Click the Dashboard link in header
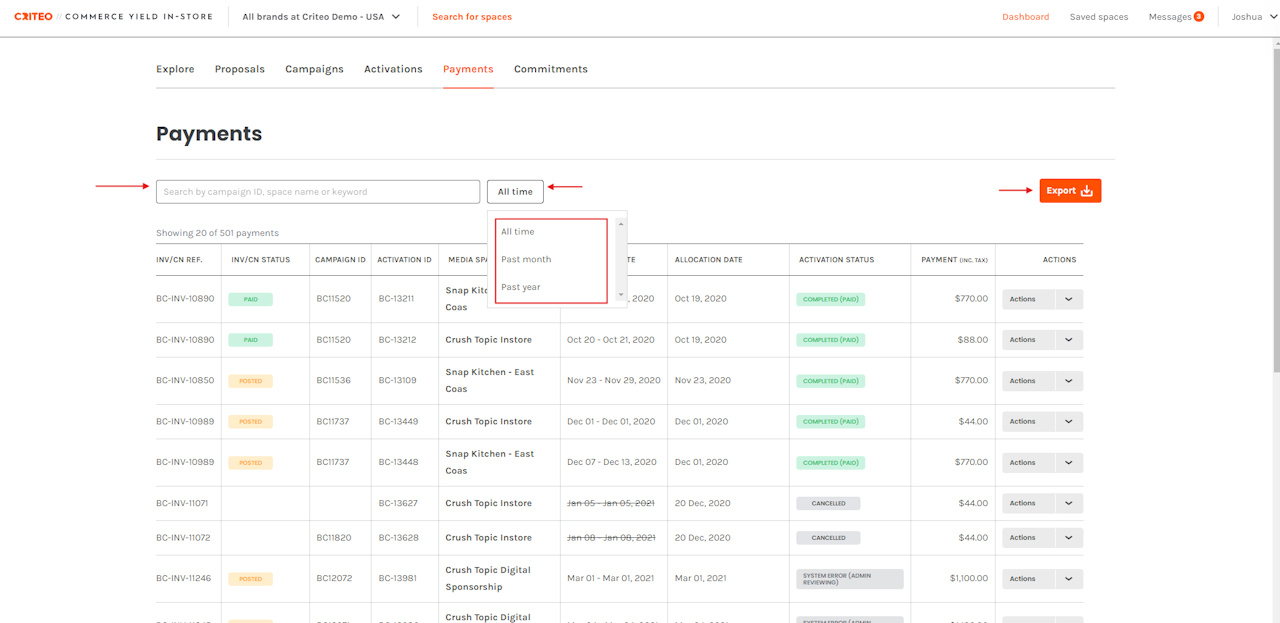The height and width of the screenshot is (623, 1280). 1025,17
